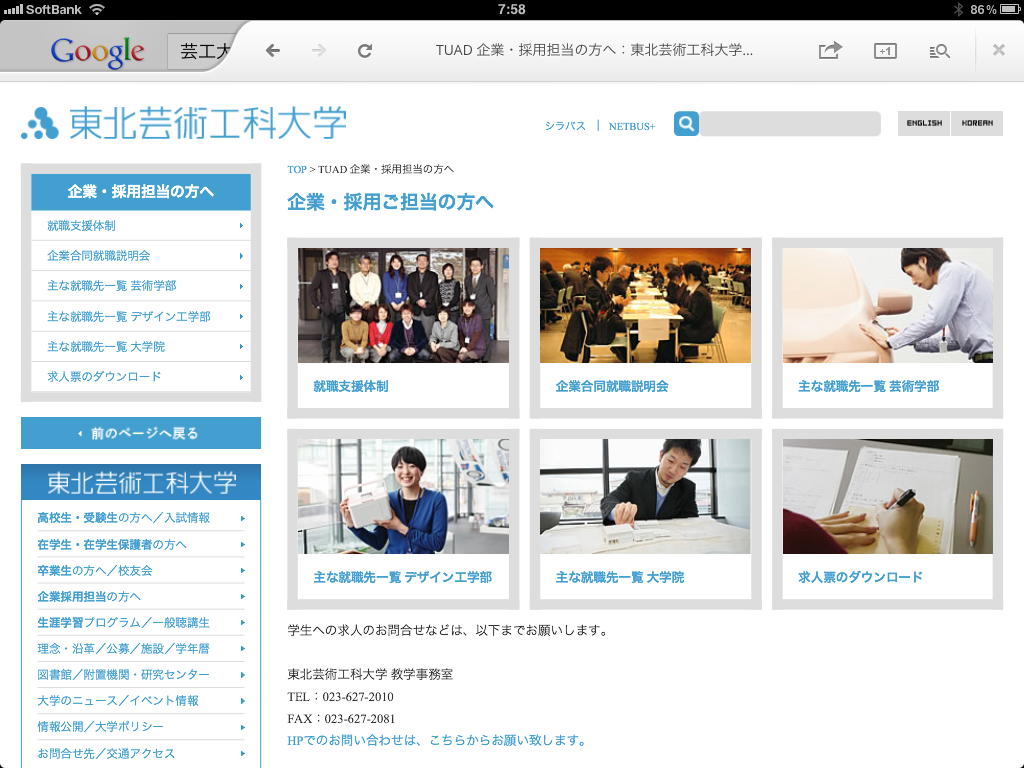This screenshot has width=1024, height=768.
Task: Open sidebar item 求人票のダウンロード
Action: (x=141, y=376)
